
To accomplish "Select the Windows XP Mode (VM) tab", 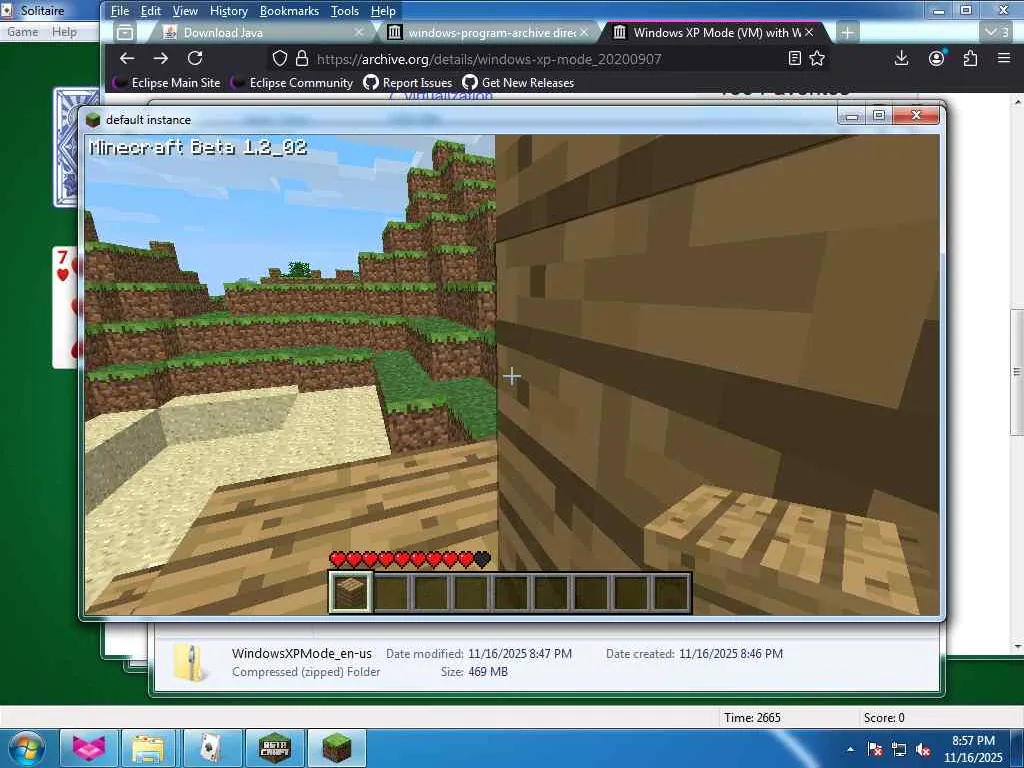I will (x=715, y=32).
